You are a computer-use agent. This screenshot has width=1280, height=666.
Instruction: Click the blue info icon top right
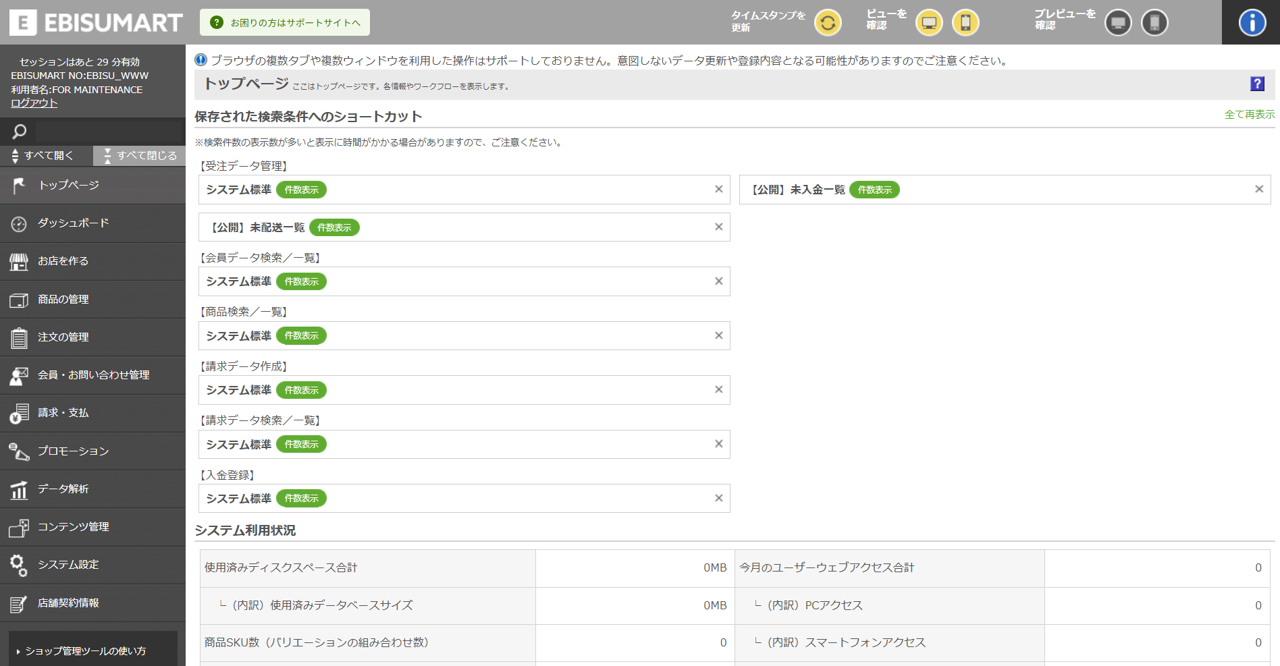[x=1251, y=21]
